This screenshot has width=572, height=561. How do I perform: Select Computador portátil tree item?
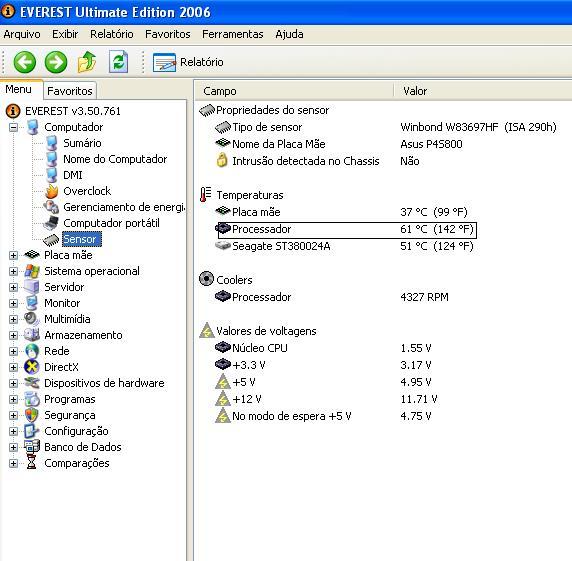pyautogui.click(x=111, y=223)
